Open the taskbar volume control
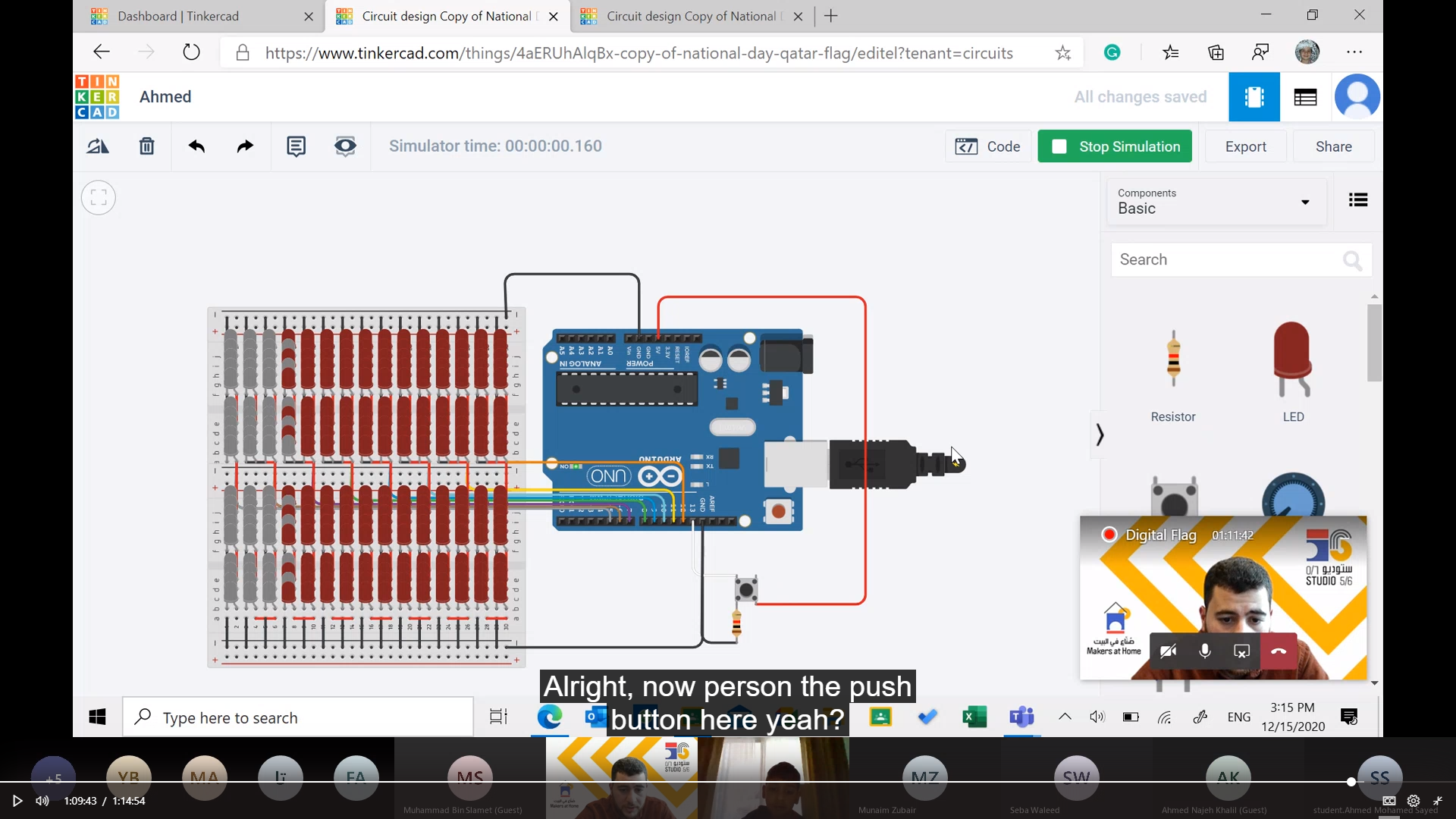Image resolution: width=1456 pixels, height=819 pixels. point(1097,717)
